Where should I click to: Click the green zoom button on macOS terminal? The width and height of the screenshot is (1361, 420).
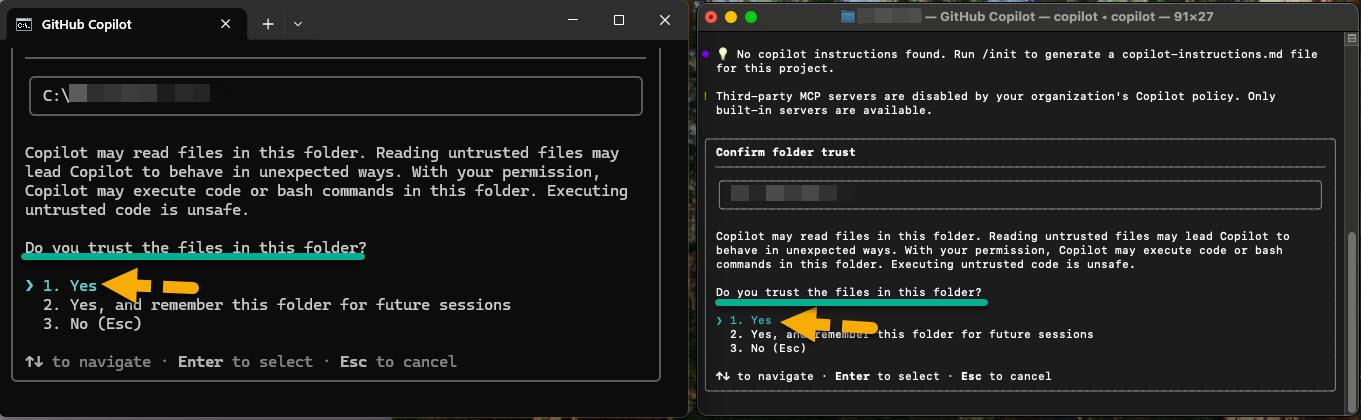(751, 17)
